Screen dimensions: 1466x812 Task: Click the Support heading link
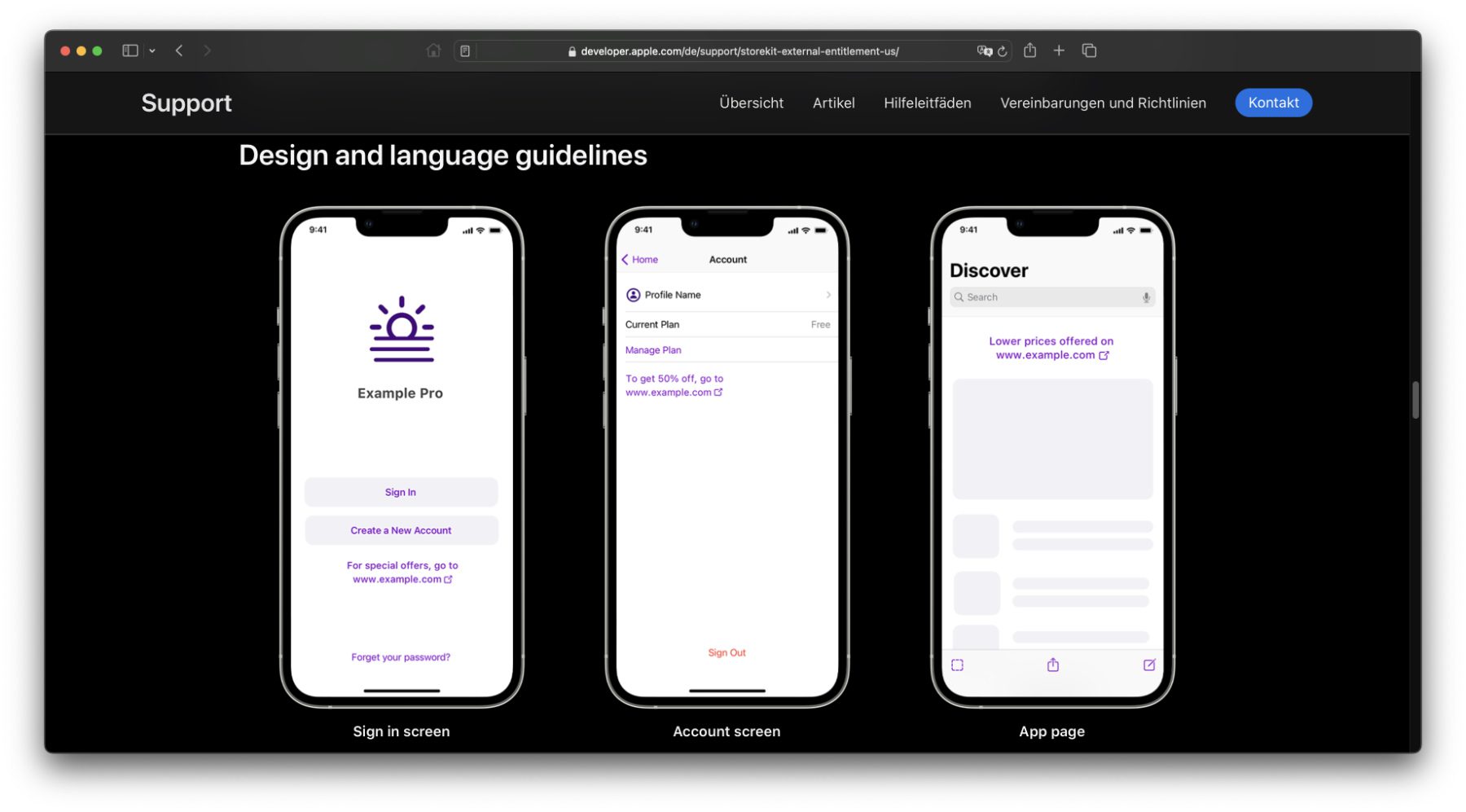[x=187, y=103]
